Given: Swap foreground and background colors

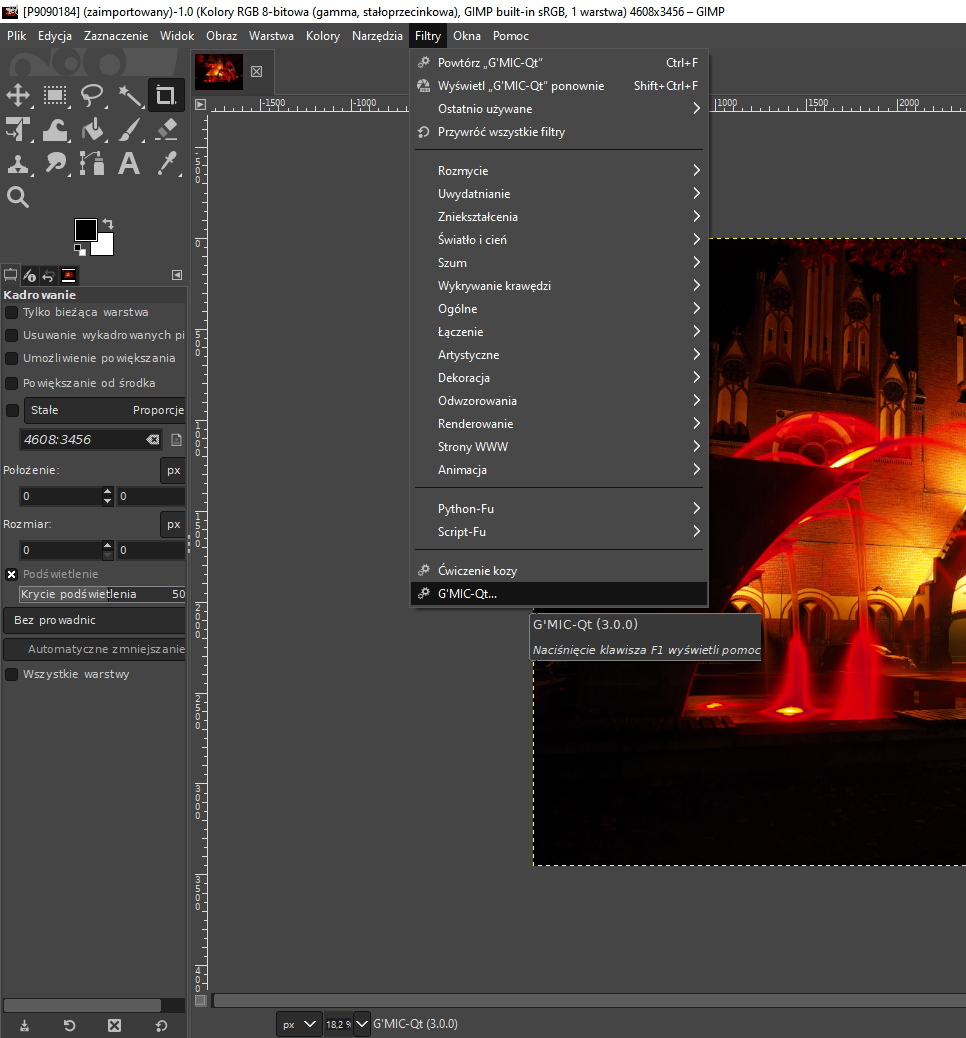Looking at the screenshot, I should (x=107, y=224).
